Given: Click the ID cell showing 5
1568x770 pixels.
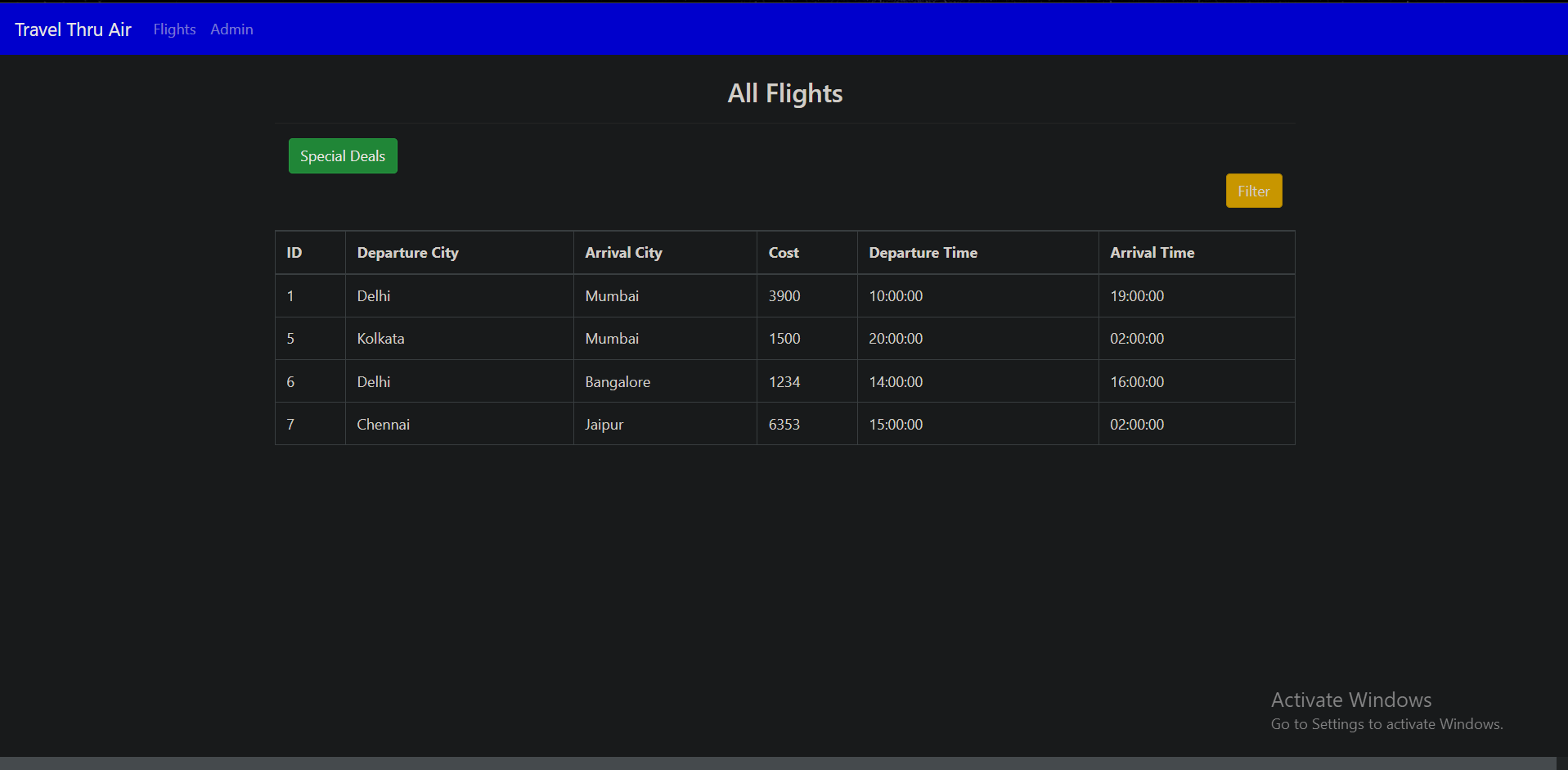Looking at the screenshot, I should pos(310,339).
